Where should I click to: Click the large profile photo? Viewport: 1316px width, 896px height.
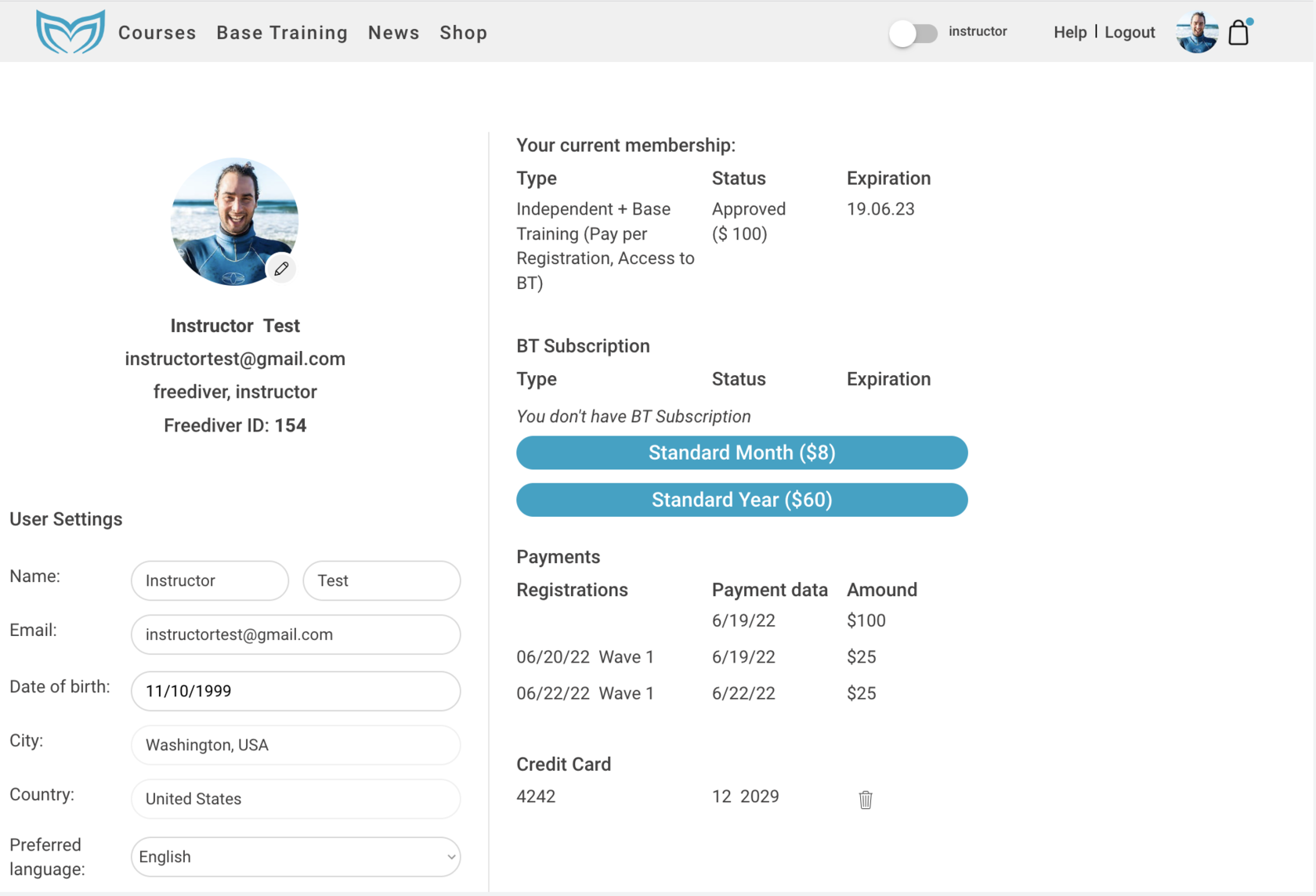(233, 221)
